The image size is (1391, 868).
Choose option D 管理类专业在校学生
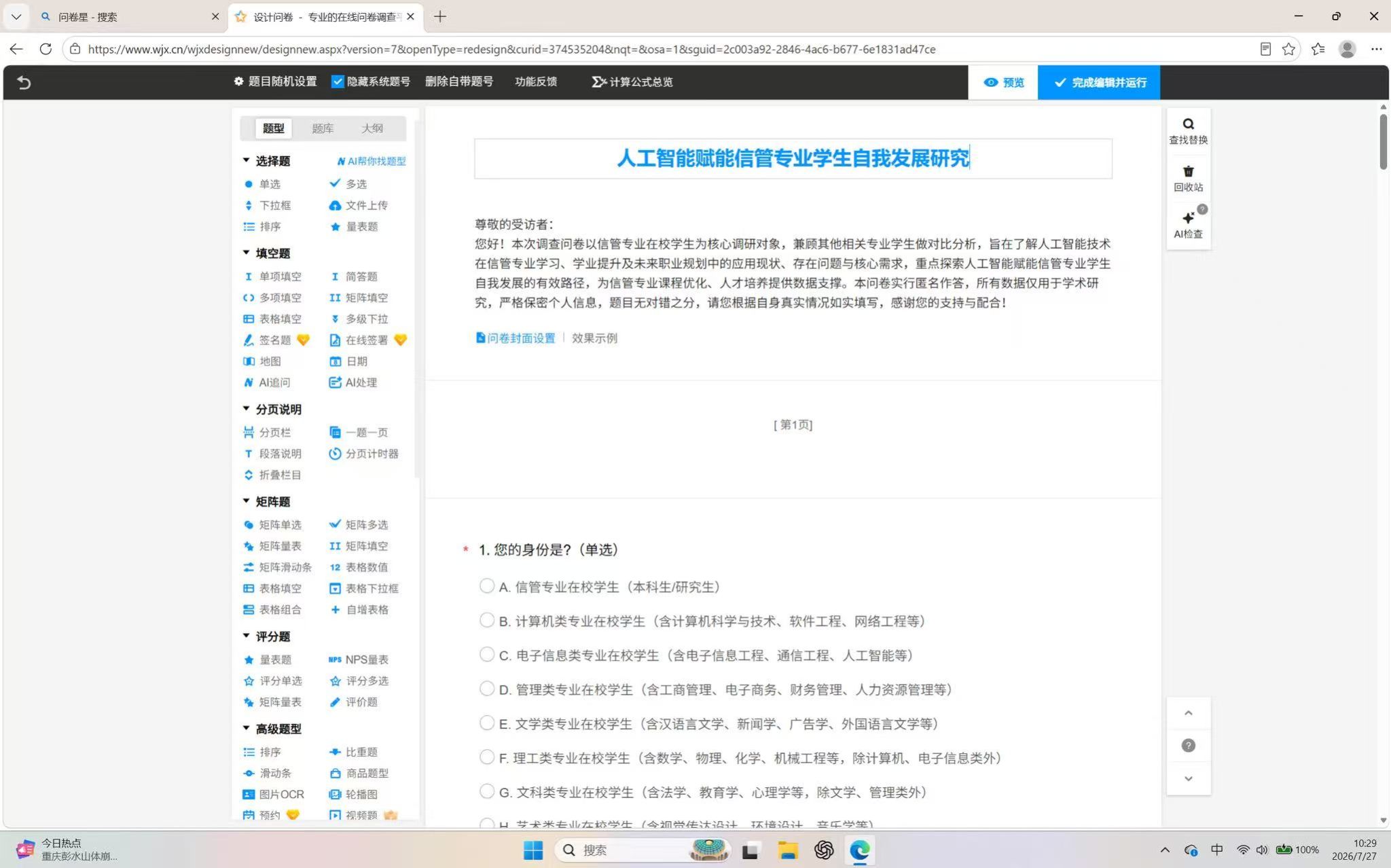486,689
